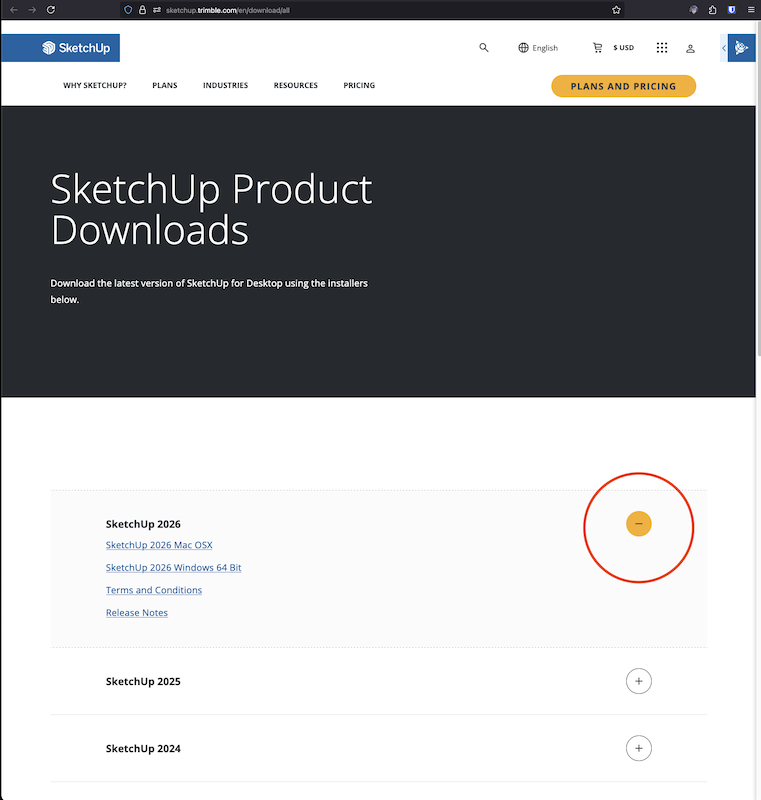Reload the page with the browser refresh button
Screen dimensions: 761x800
tap(51, 9)
